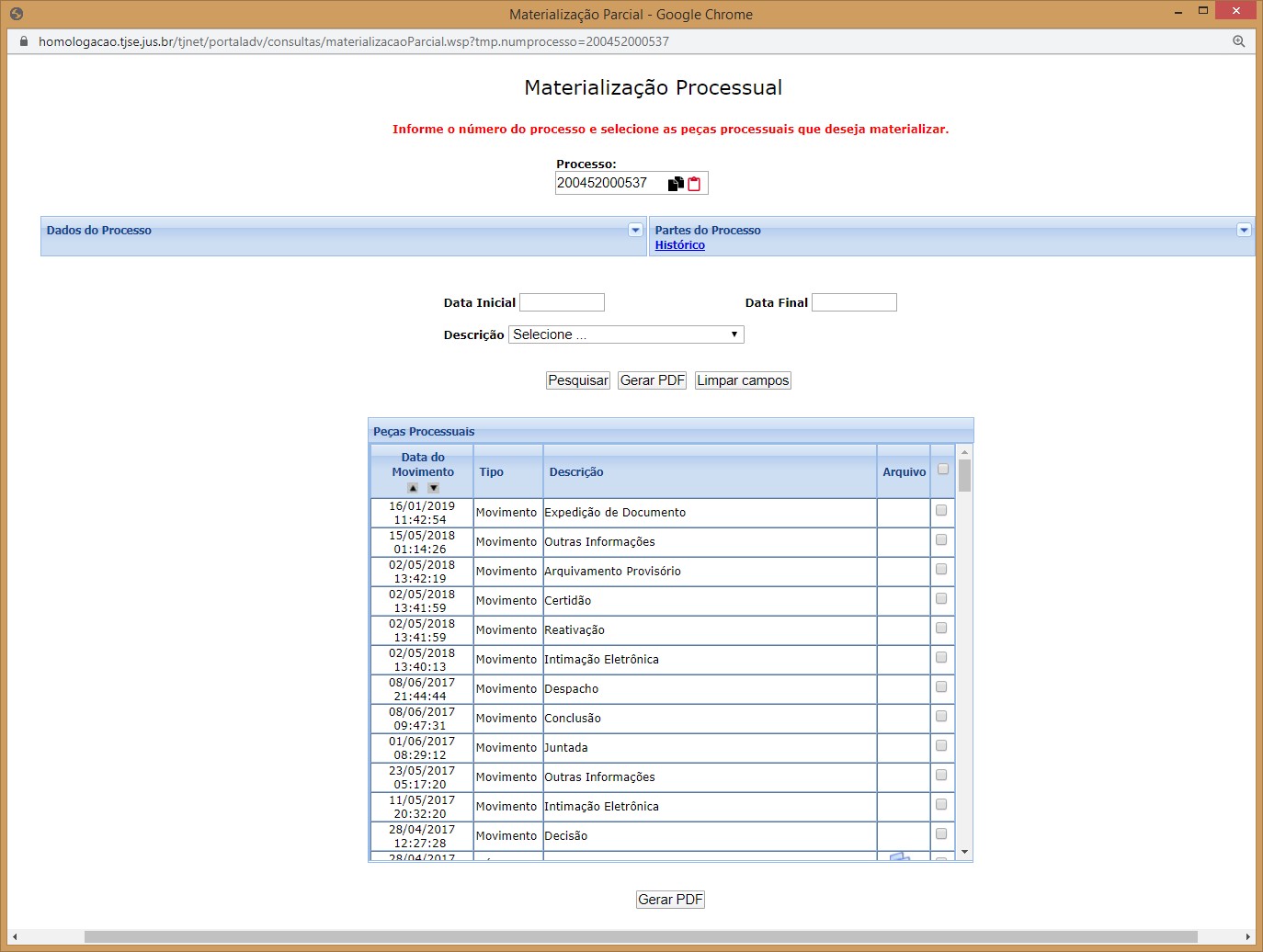
Task: Sort movement date ascending with up arrow
Action: 413,488
